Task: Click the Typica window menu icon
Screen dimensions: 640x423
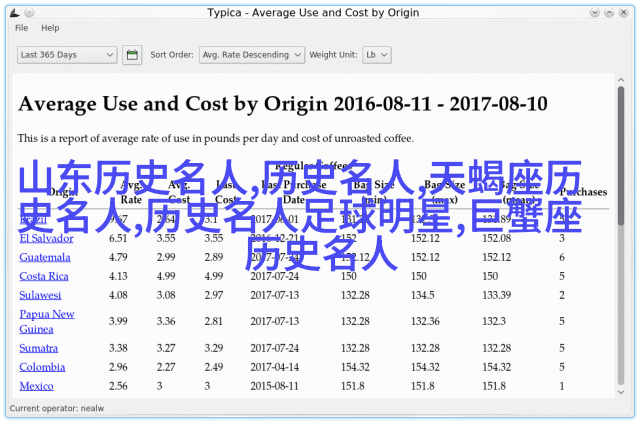Action: point(12,12)
